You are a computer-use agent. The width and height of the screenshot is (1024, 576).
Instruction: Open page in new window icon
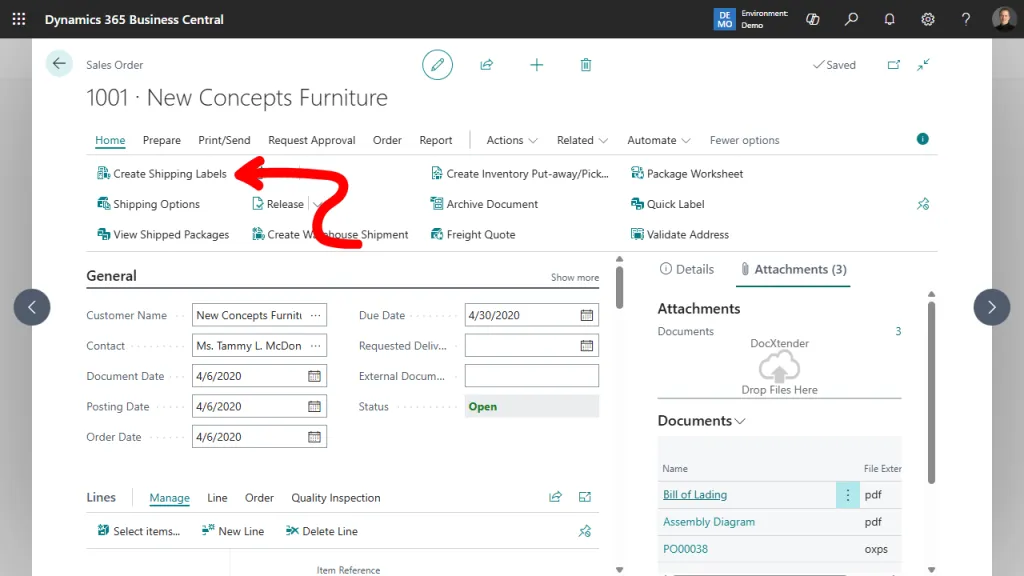point(894,65)
